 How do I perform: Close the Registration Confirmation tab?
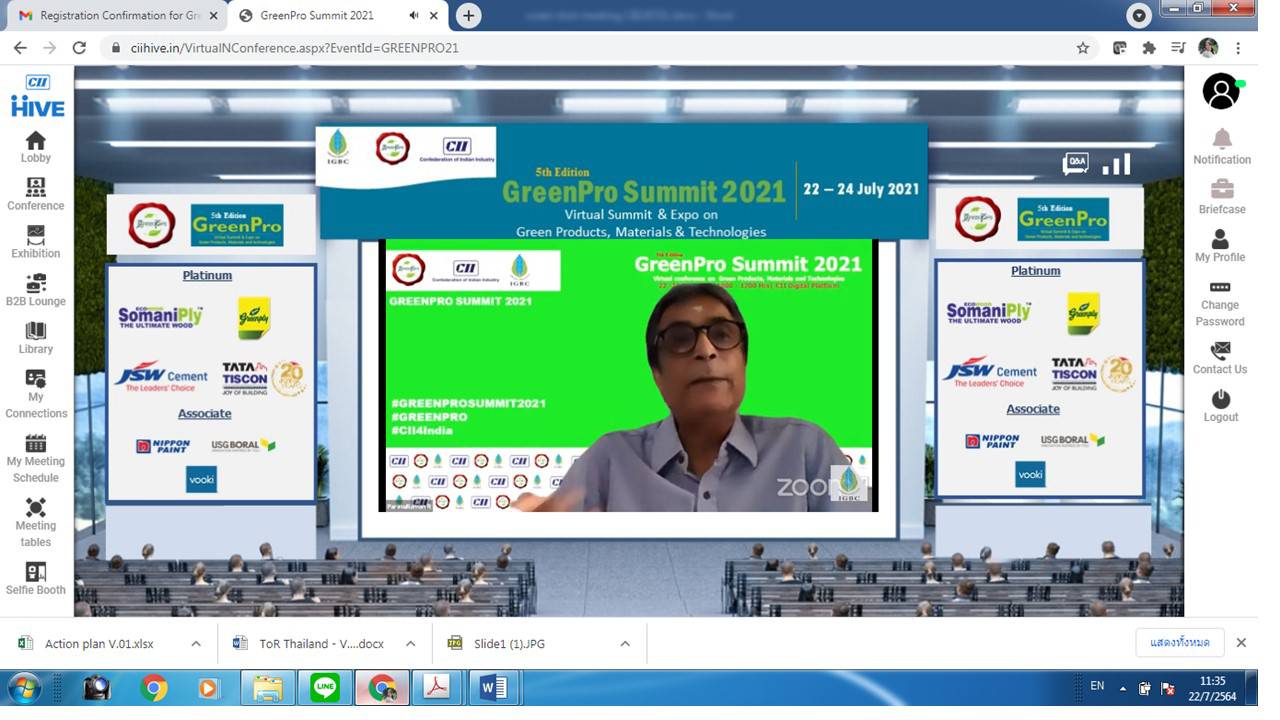[213, 15]
